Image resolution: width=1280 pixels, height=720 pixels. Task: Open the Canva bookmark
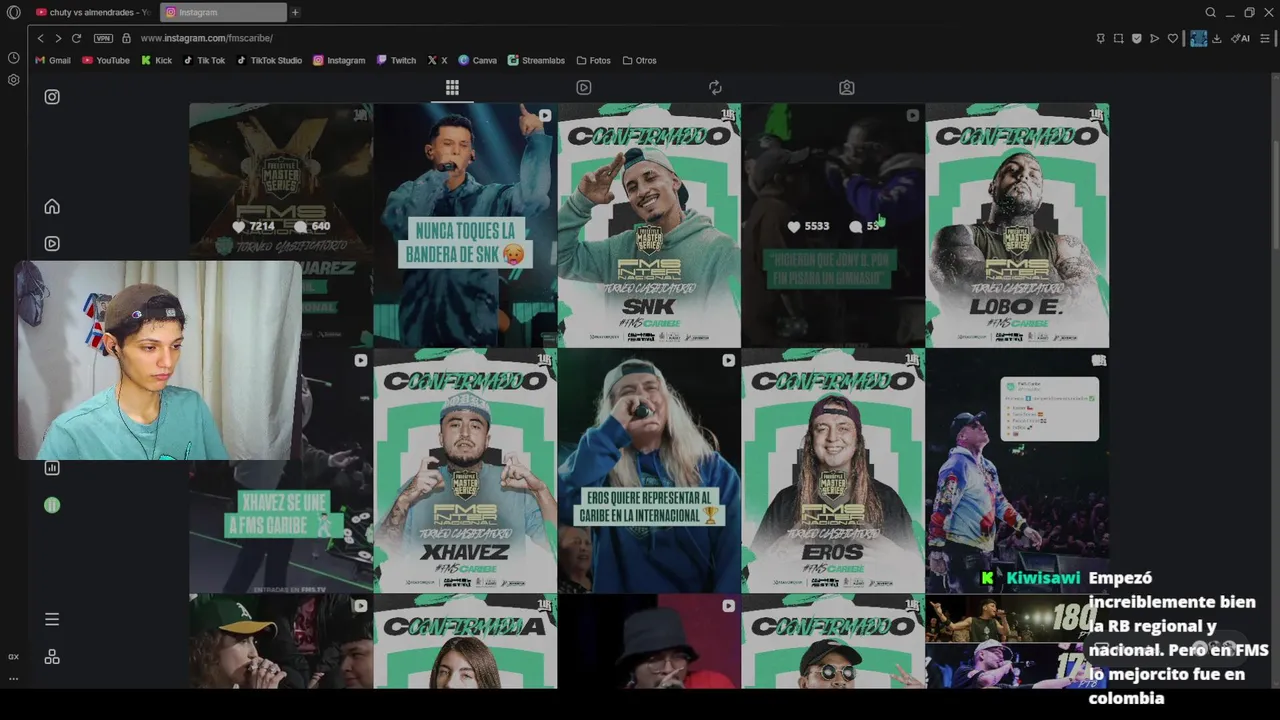click(477, 60)
